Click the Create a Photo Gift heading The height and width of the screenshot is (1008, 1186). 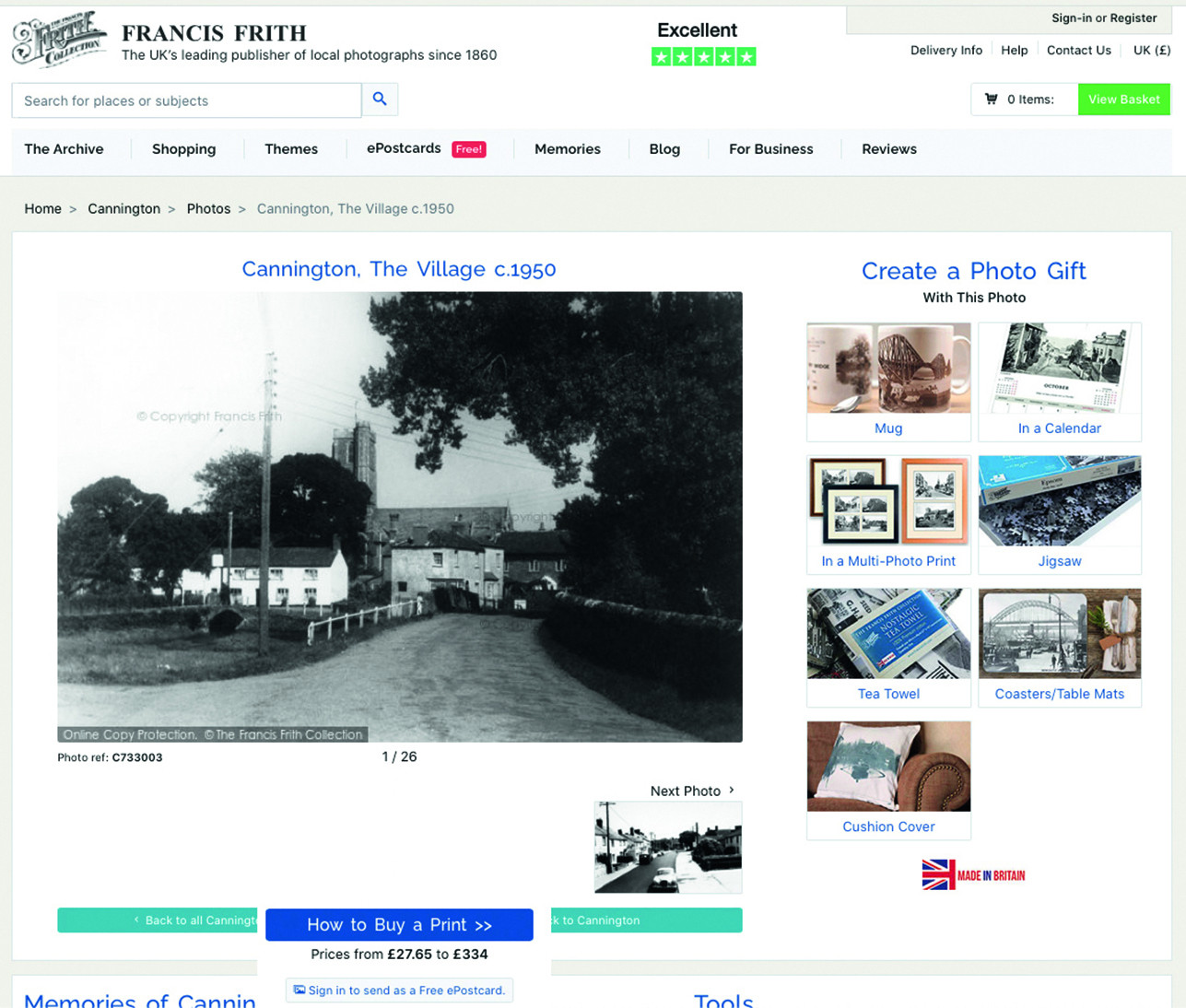click(x=974, y=271)
